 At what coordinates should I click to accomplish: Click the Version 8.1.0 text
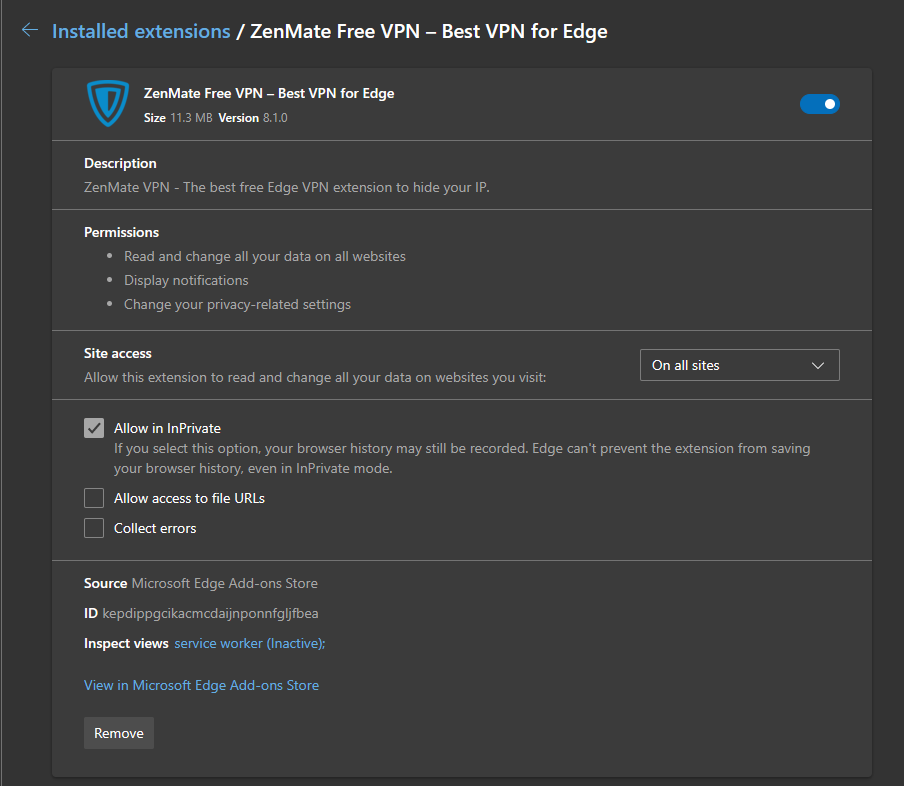(253, 118)
